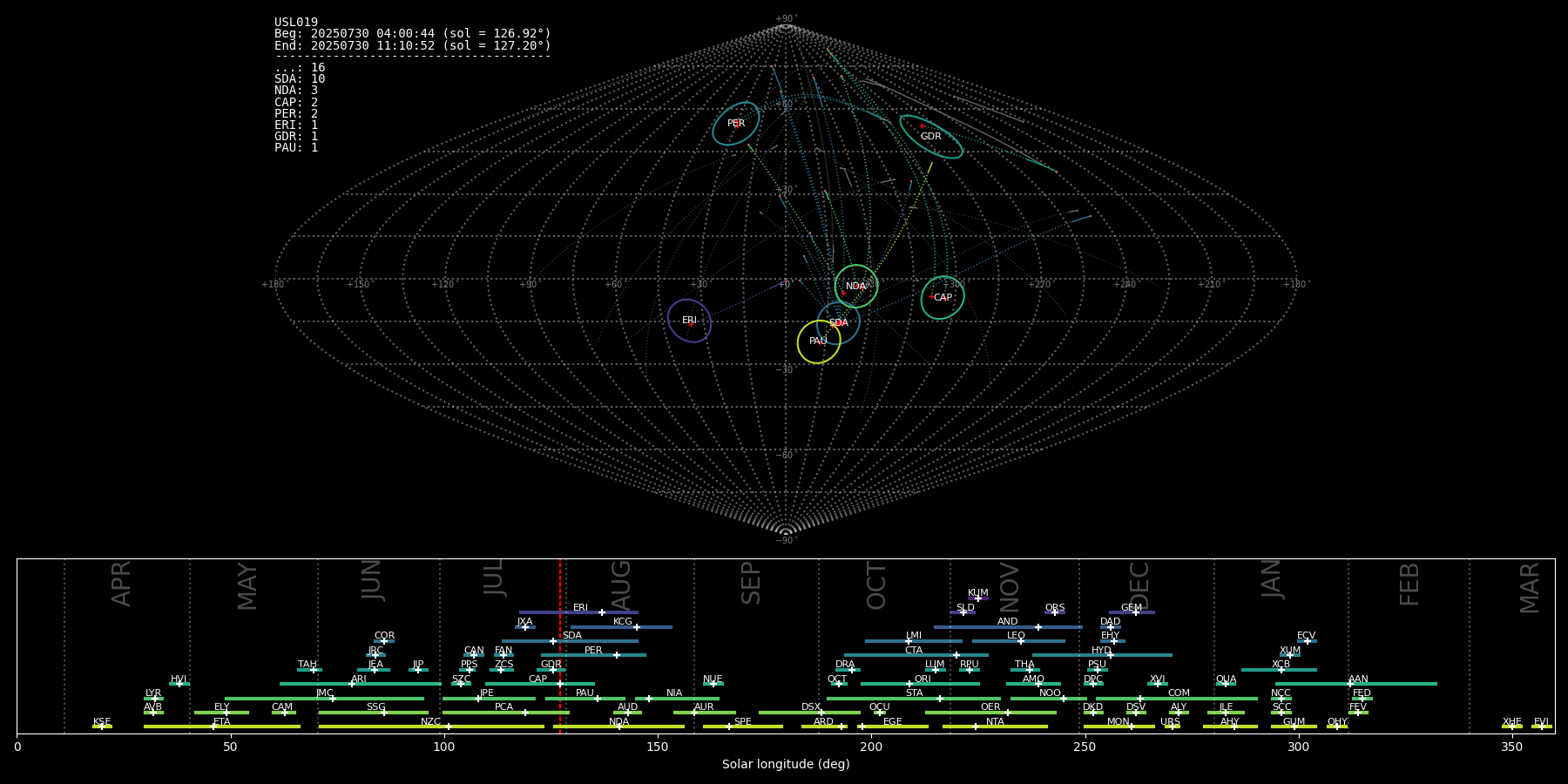The width and height of the screenshot is (1568, 784).
Task: Click the LYR shower label in timeline
Action: point(153,693)
